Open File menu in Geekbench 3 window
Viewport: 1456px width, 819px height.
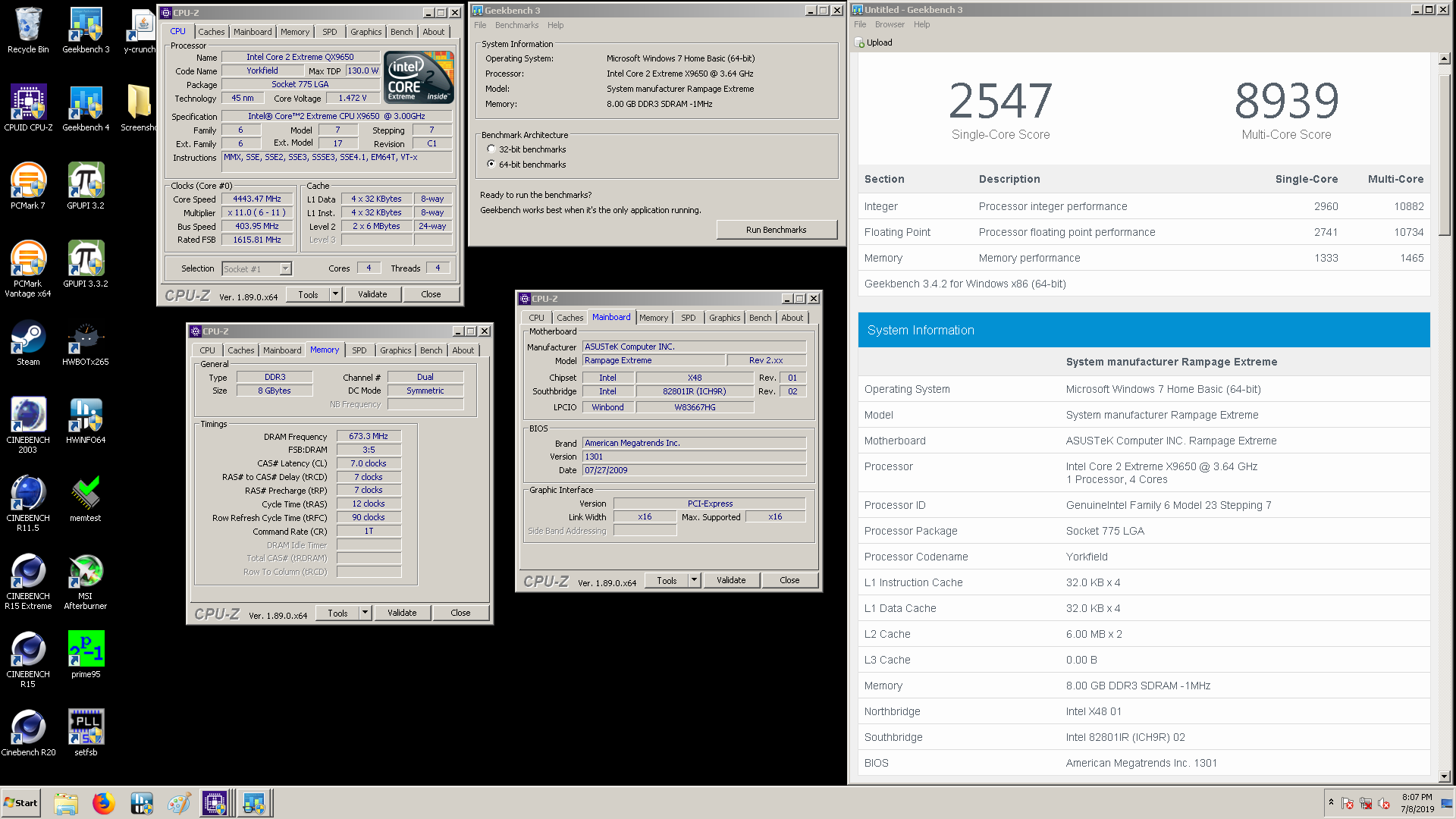[480, 25]
